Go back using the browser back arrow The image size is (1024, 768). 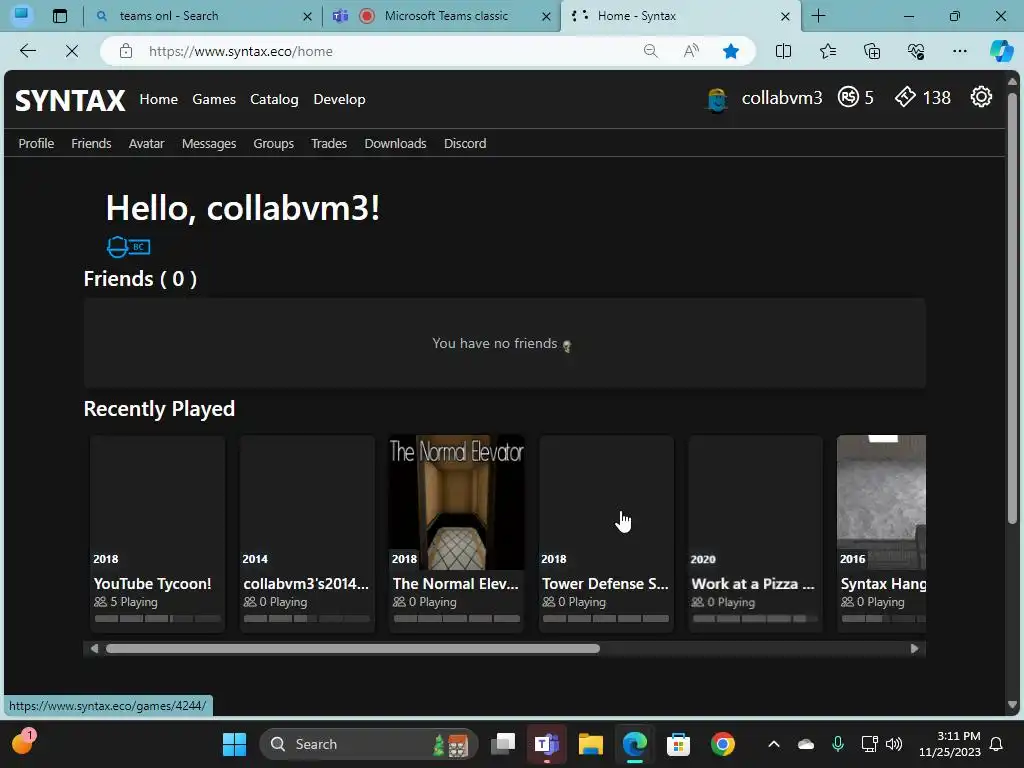(x=27, y=51)
